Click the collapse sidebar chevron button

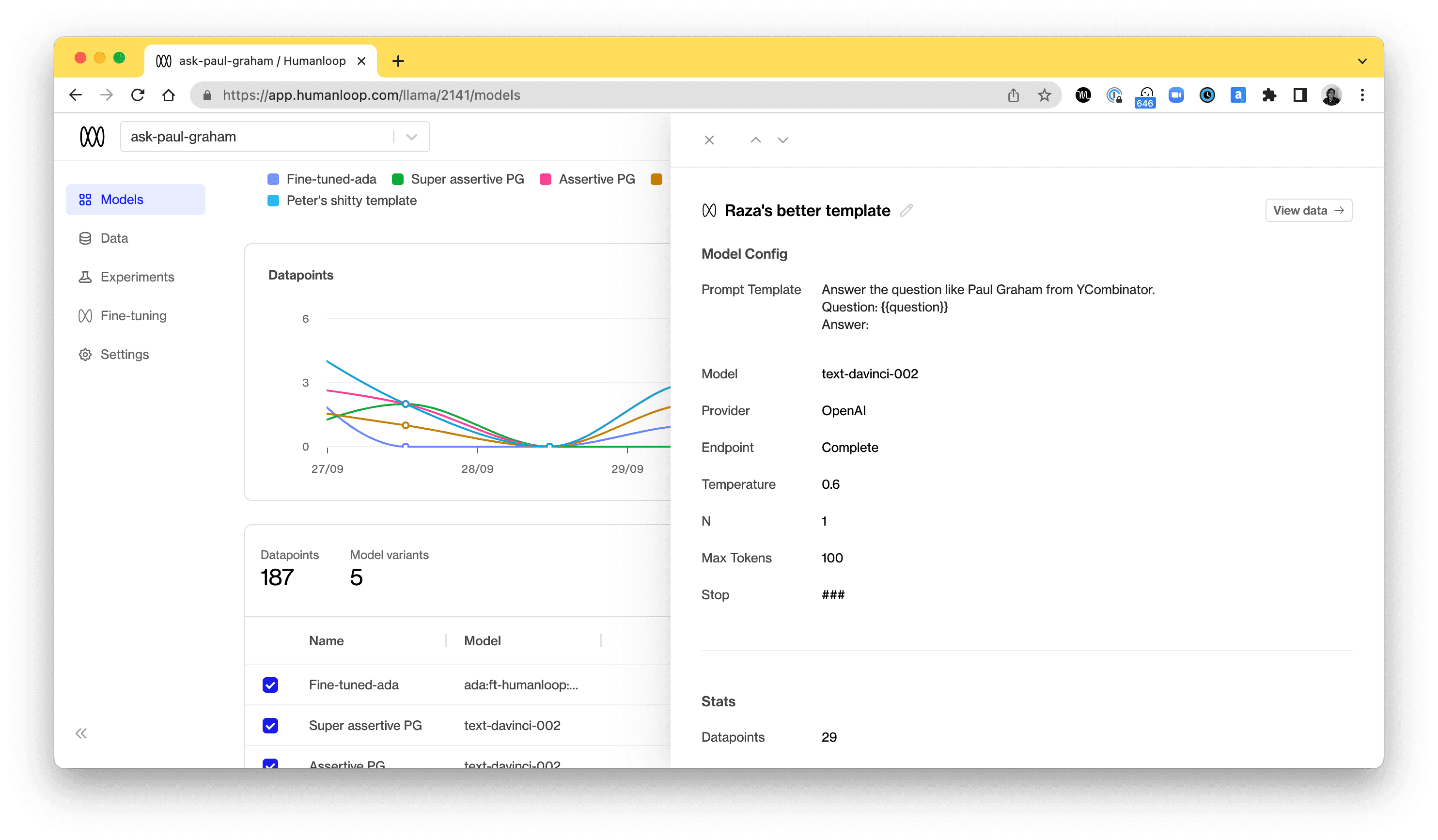[x=80, y=733]
